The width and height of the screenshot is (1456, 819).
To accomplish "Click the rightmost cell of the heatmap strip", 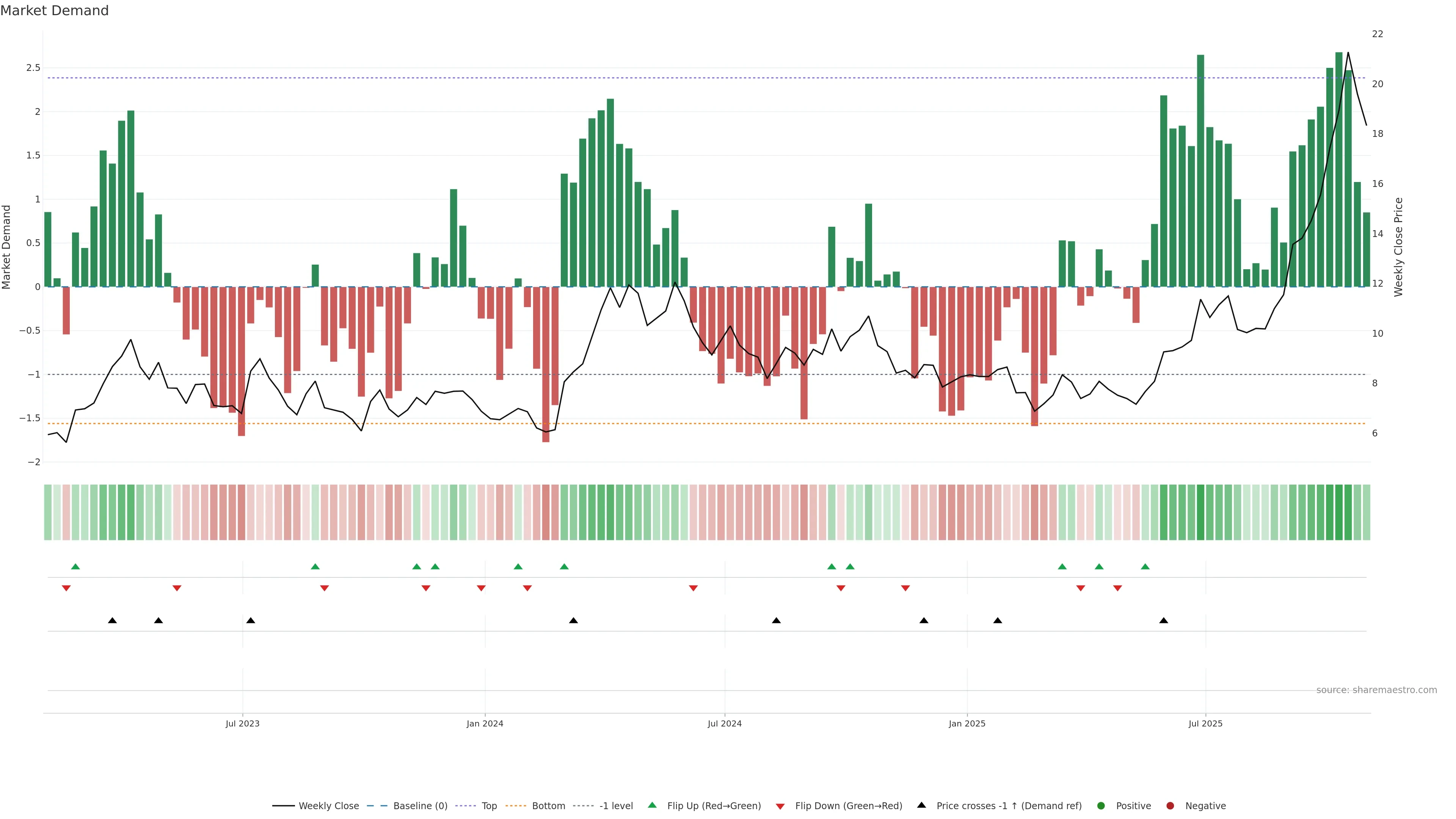I will (1366, 512).
